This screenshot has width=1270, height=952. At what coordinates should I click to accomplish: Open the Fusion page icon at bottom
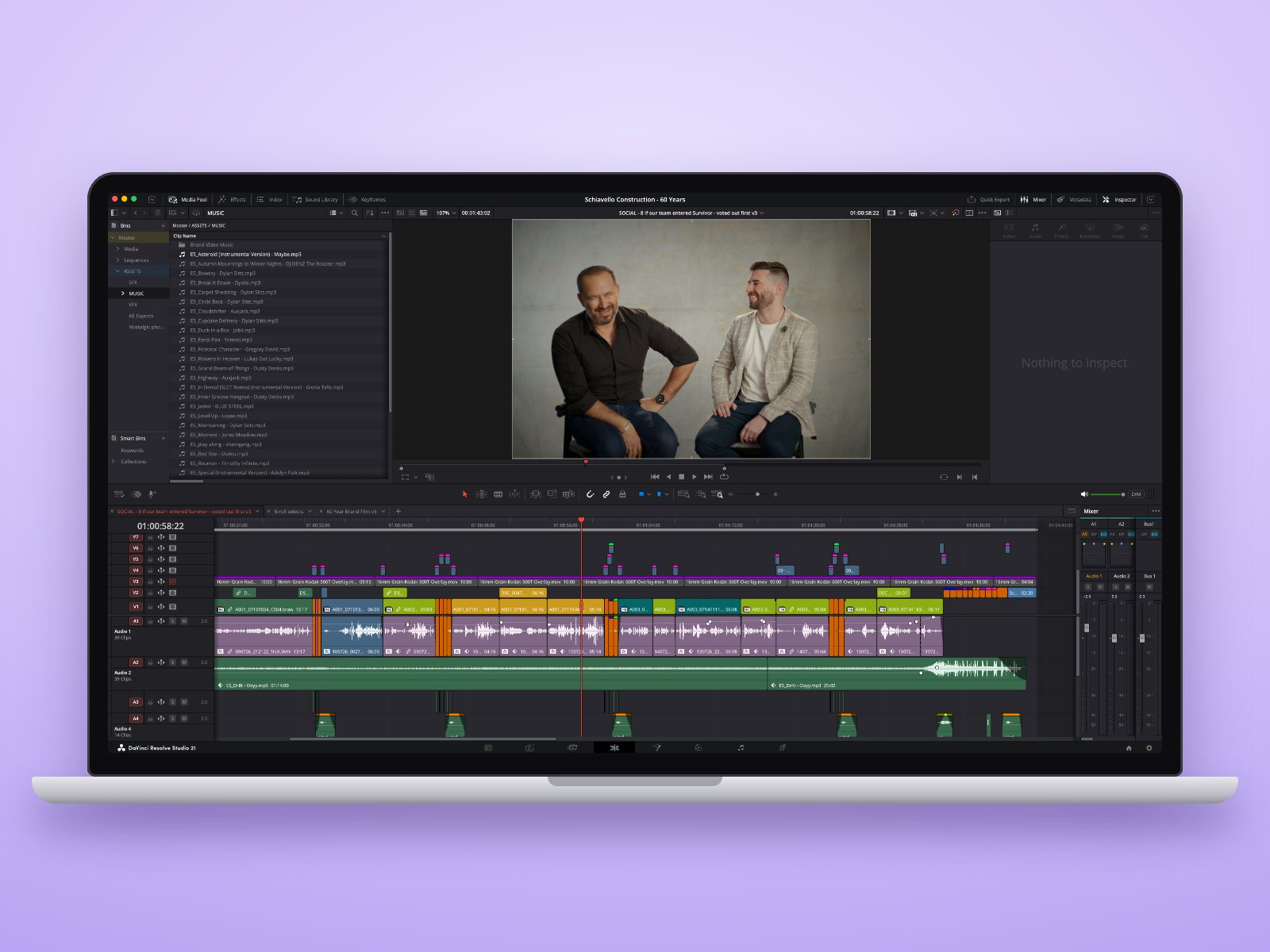[x=656, y=747]
